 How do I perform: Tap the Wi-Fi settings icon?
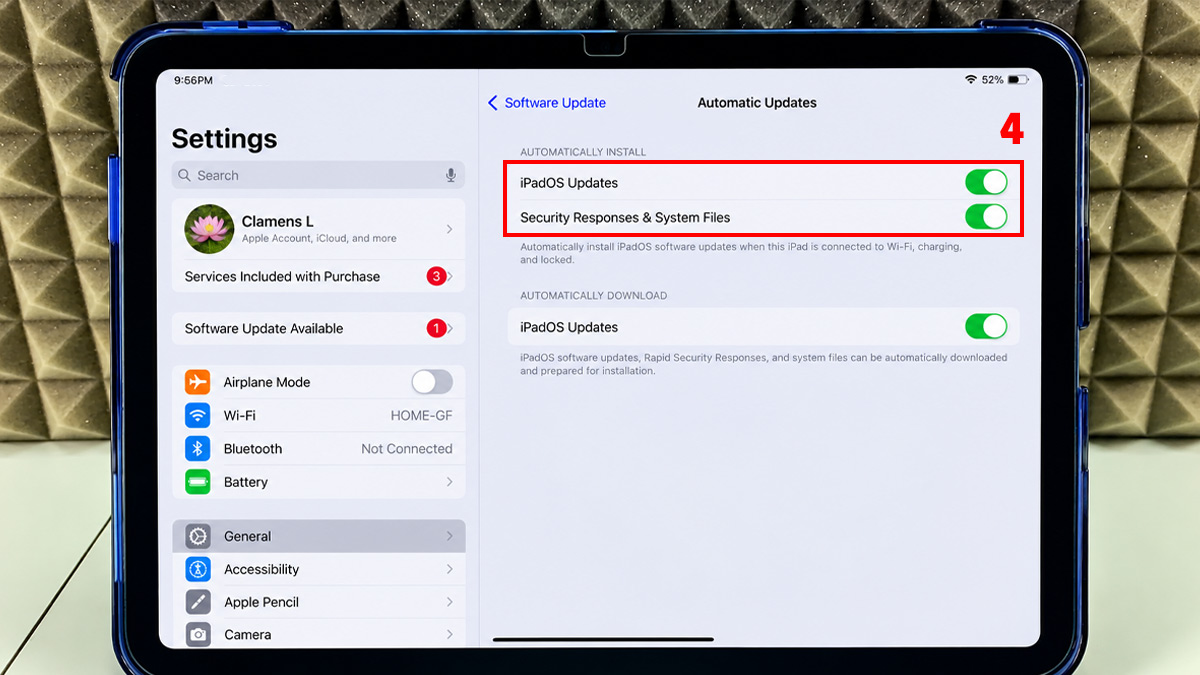198,415
